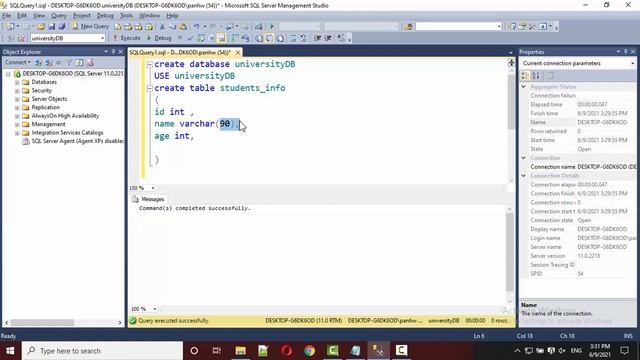The height and width of the screenshot is (360, 640).
Task: Click the Cut scissors icon
Action: (x=162, y=27)
